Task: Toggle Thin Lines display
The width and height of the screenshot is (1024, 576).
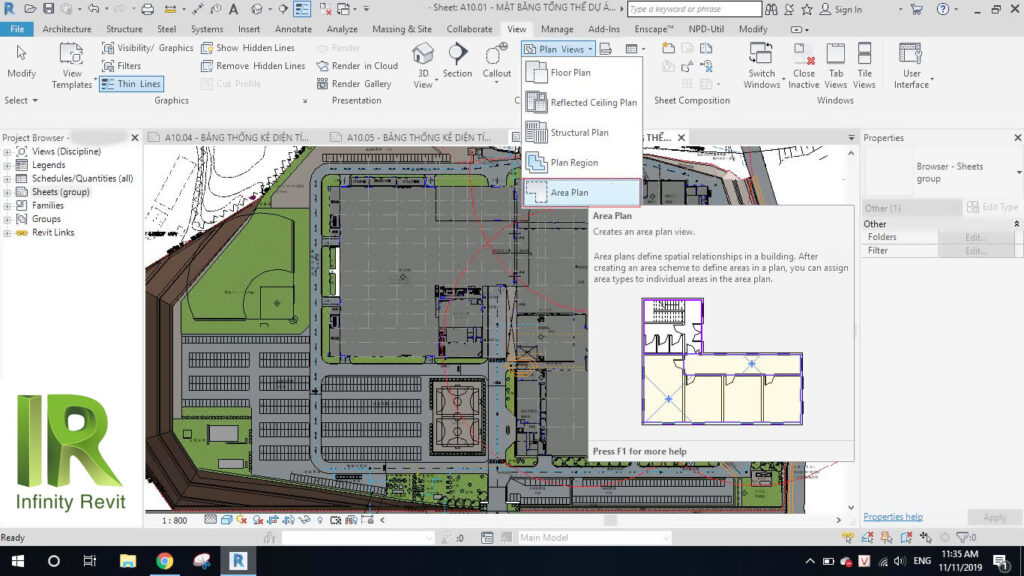Action: coord(131,84)
